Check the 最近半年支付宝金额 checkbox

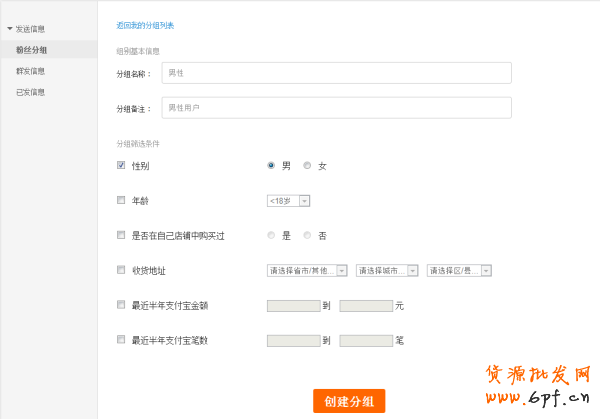121,305
